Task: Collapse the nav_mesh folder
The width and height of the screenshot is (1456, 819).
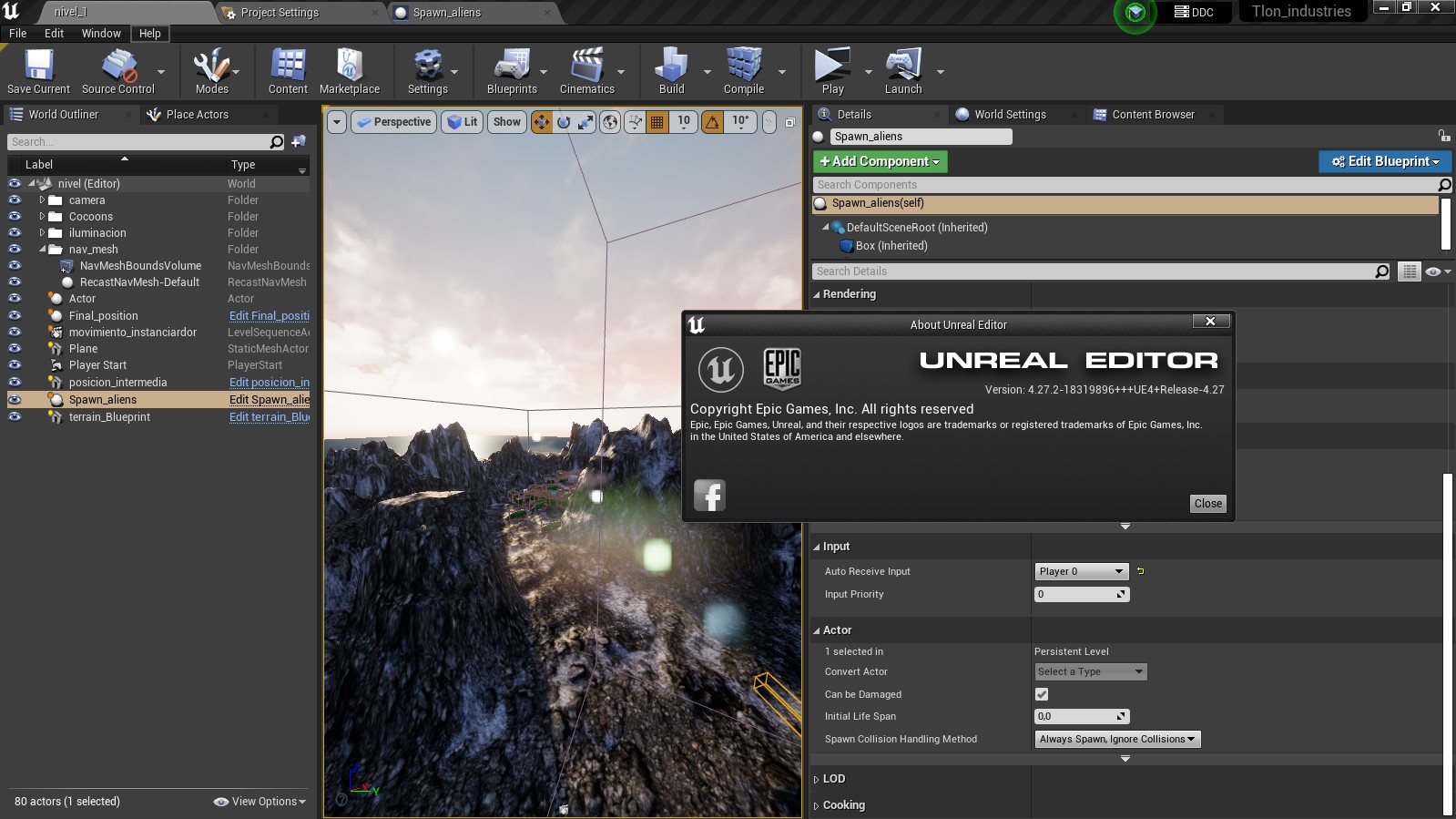Action: click(x=42, y=250)
